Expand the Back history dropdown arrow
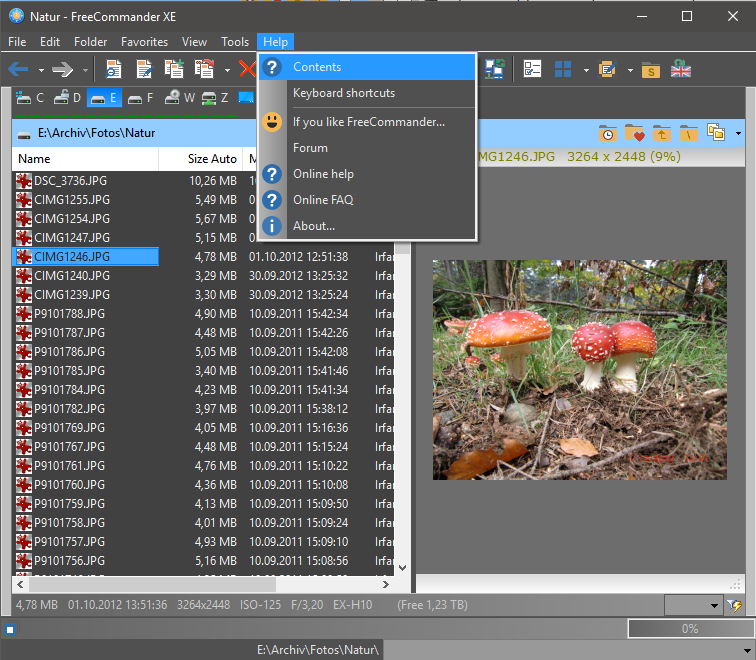Viewport: 756px width, 660px height. pos(41,70)
